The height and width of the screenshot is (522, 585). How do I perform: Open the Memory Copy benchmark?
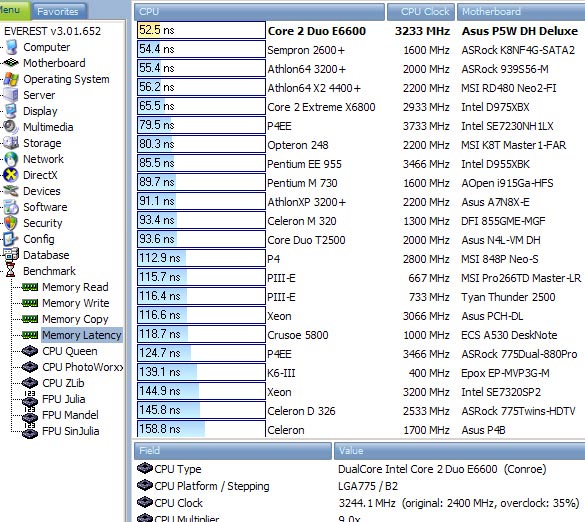tap(75, 319)
